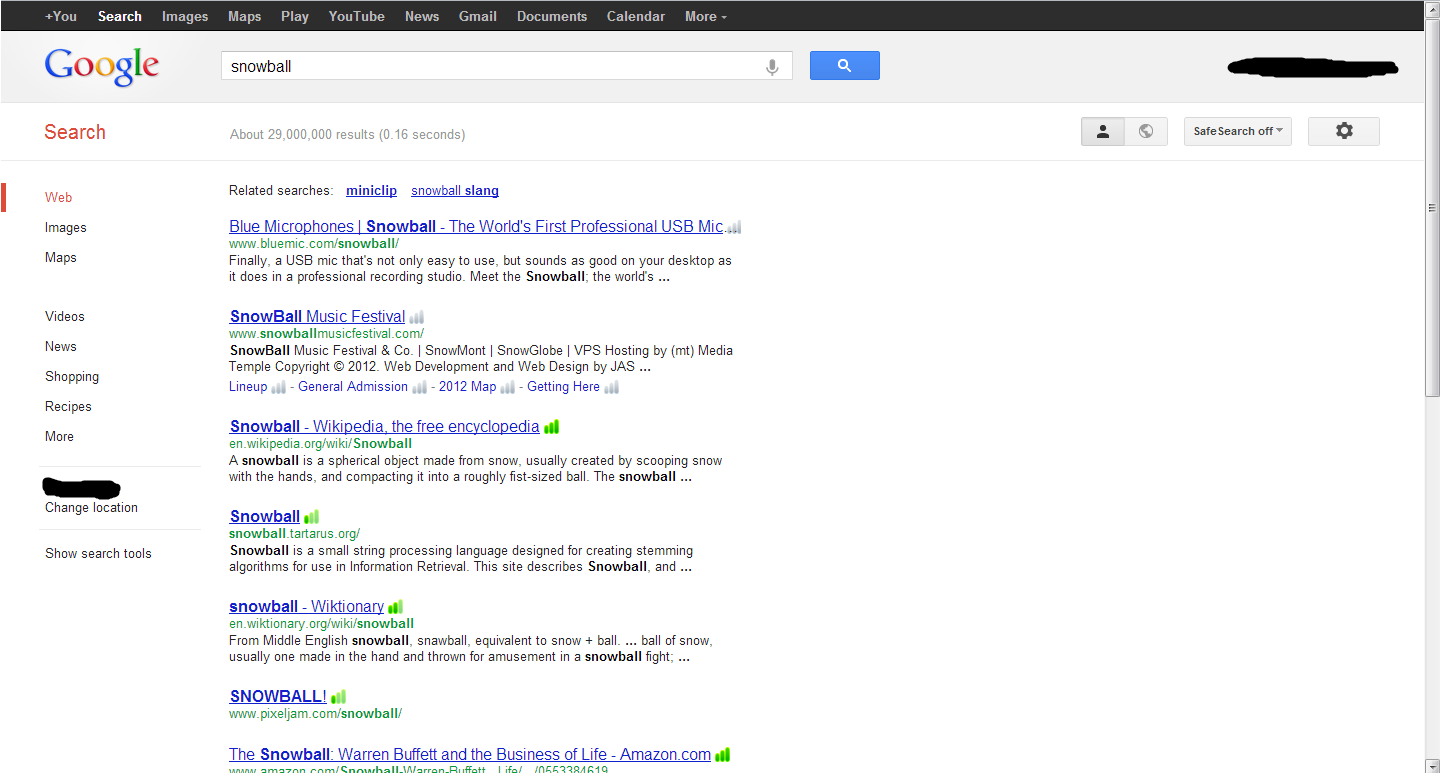Click the General Admission sitelink
Image resolution: width=1440 pixels, height=773 pixels.
[x=353, y=386]
